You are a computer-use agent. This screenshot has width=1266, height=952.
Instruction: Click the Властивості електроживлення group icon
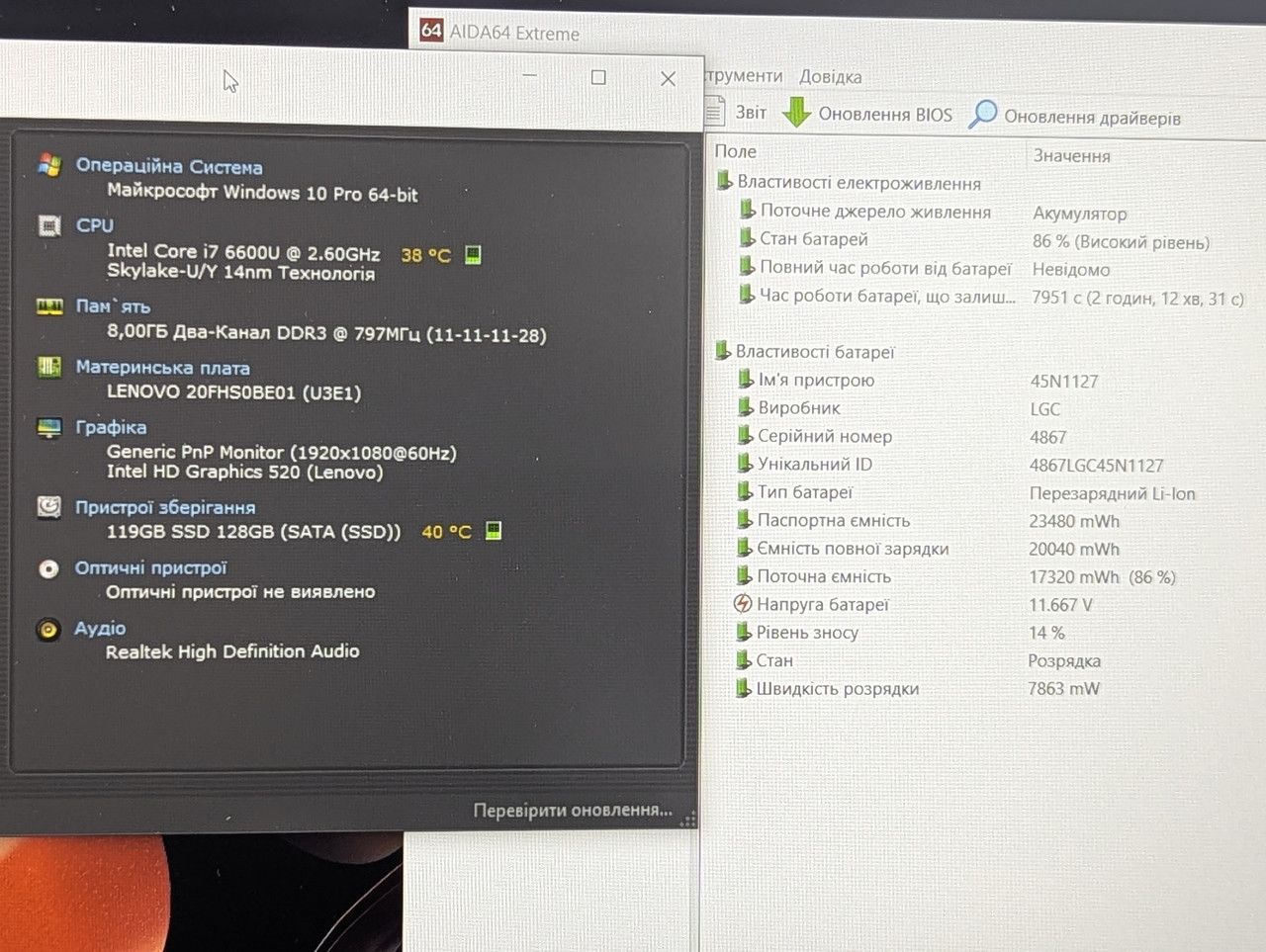tap(724, 181)
